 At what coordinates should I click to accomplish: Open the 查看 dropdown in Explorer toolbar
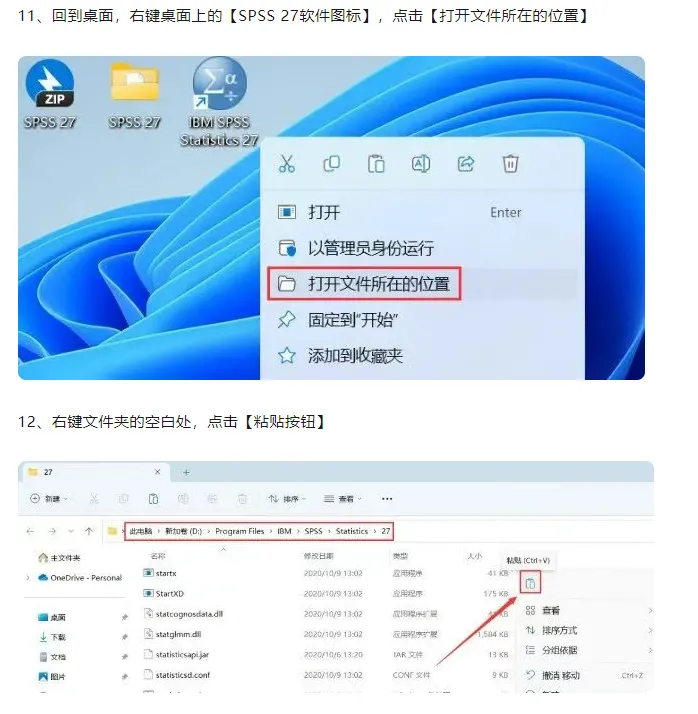(342, 499)
